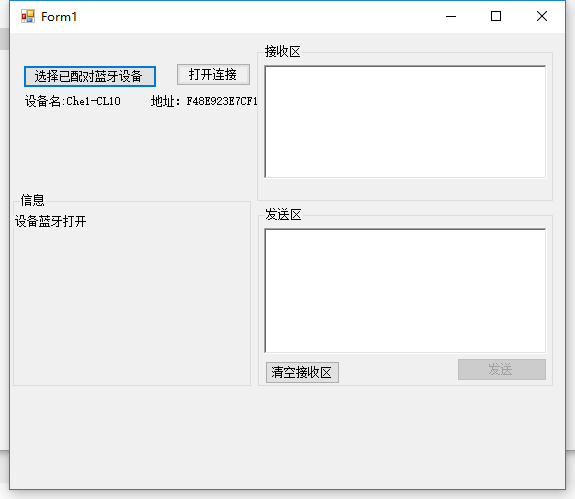The width and height of the screenshot is (575, 499).
Task: Maximize the Form1 window
Action: (496, 16)
